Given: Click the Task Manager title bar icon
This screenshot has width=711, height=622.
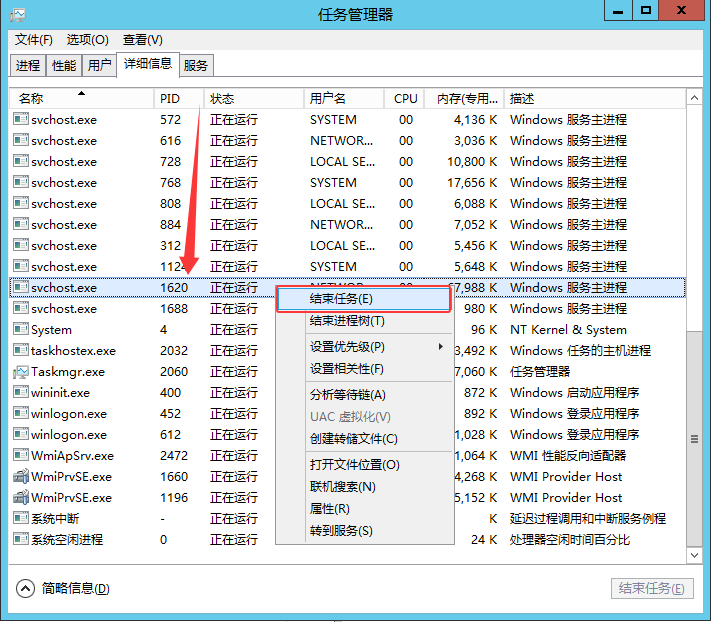Looking at the screenshot, I should [16, 14].
